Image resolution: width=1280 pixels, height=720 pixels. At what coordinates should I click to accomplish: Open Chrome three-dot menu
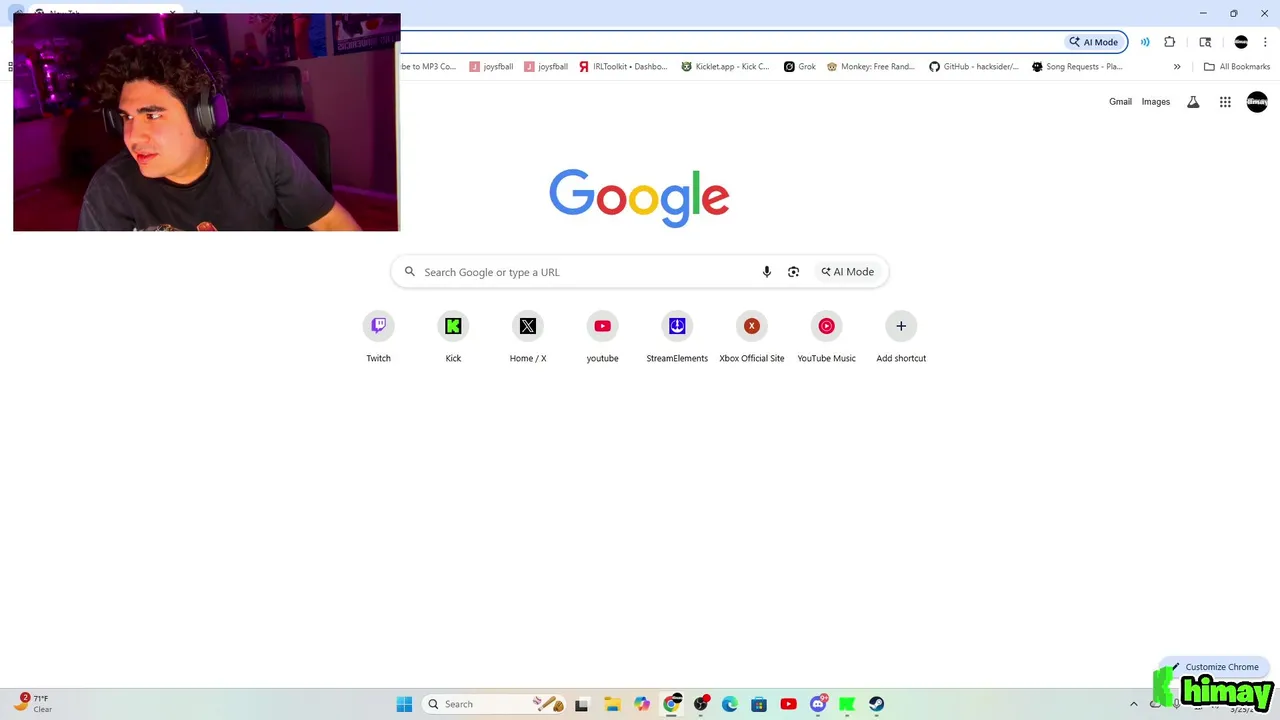1265,42
